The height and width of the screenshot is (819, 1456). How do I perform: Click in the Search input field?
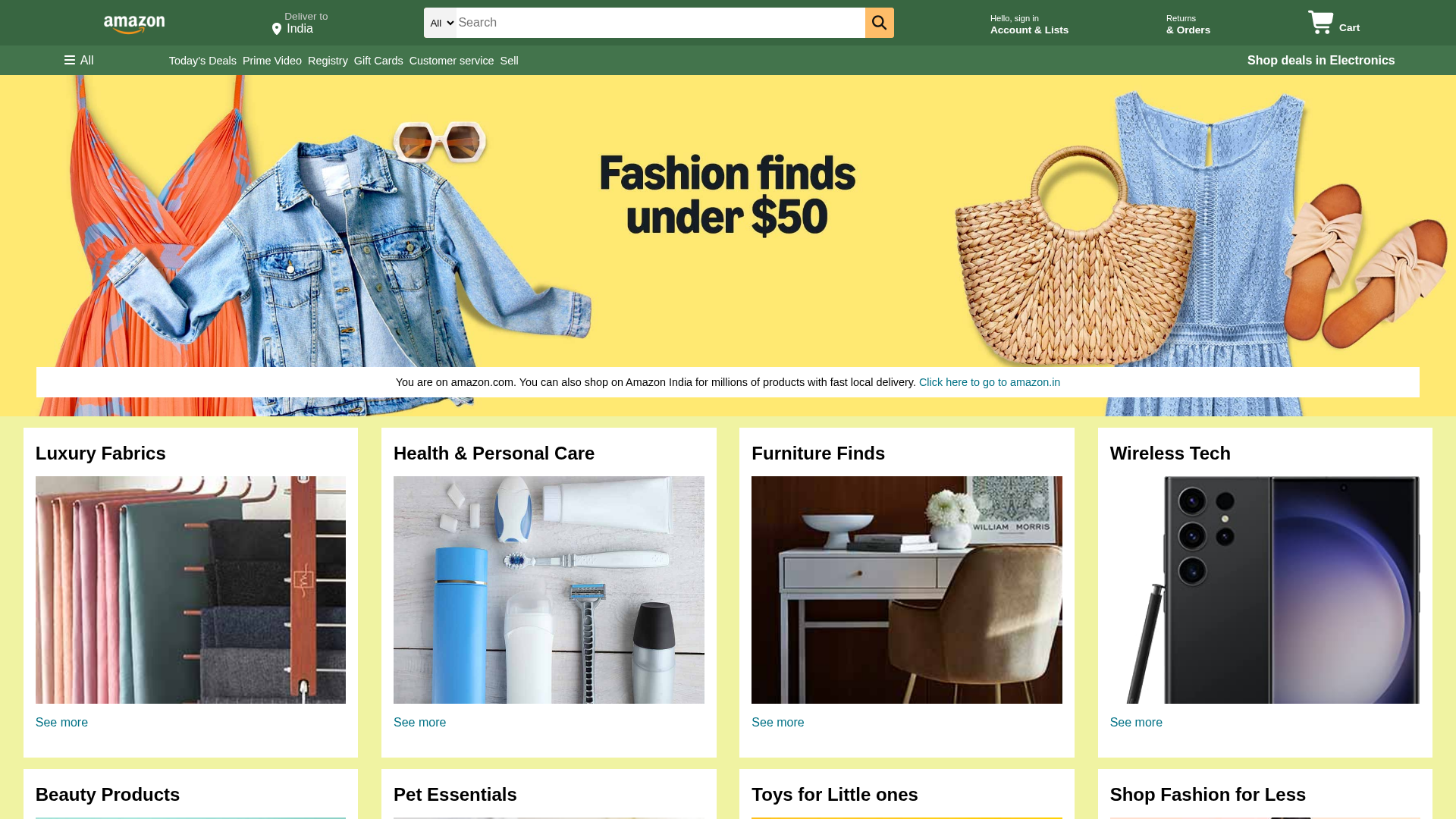661,23
